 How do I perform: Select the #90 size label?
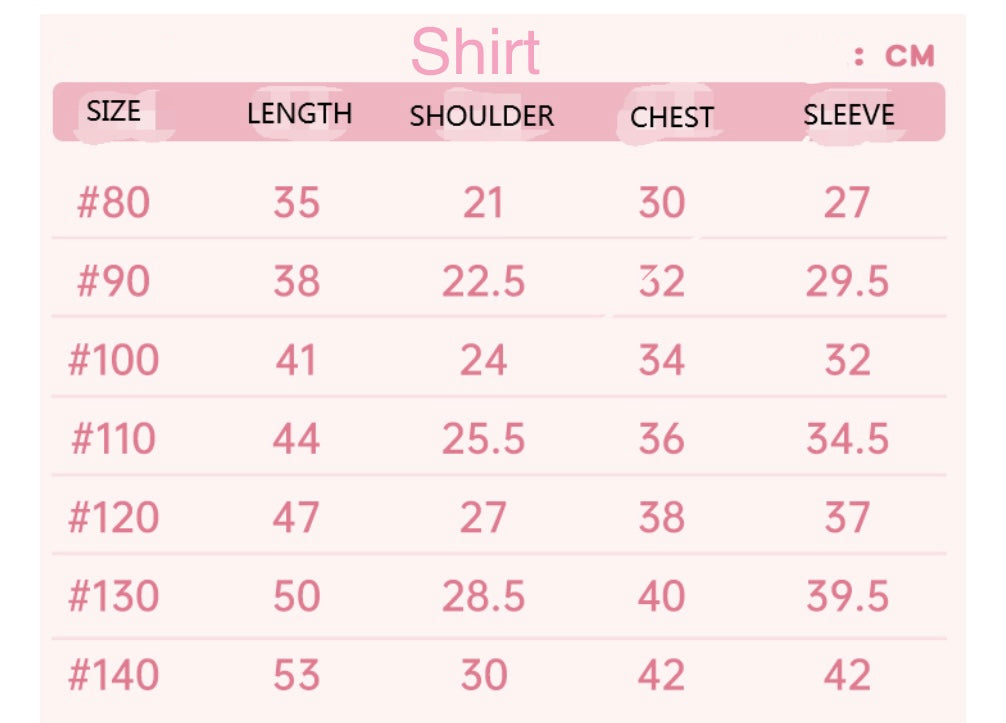[x=113, y=282]
